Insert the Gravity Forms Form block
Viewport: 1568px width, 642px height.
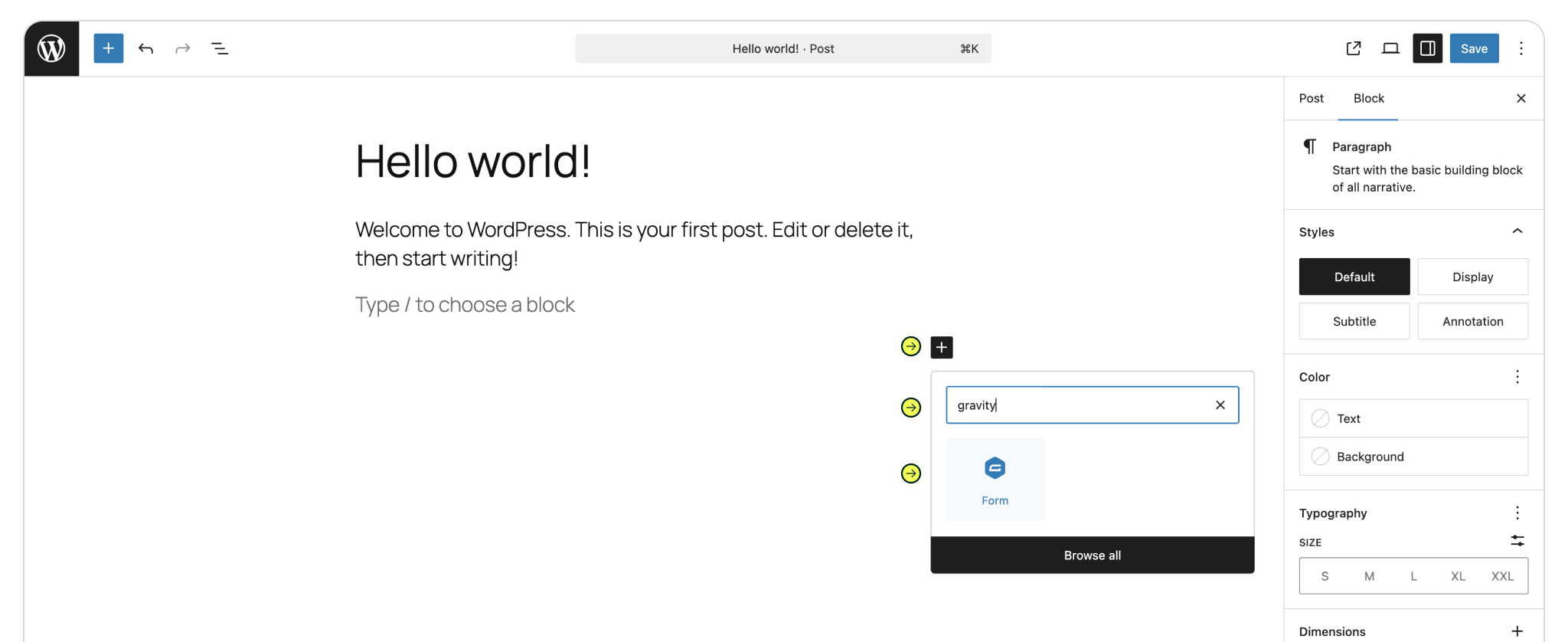point(995,480)
